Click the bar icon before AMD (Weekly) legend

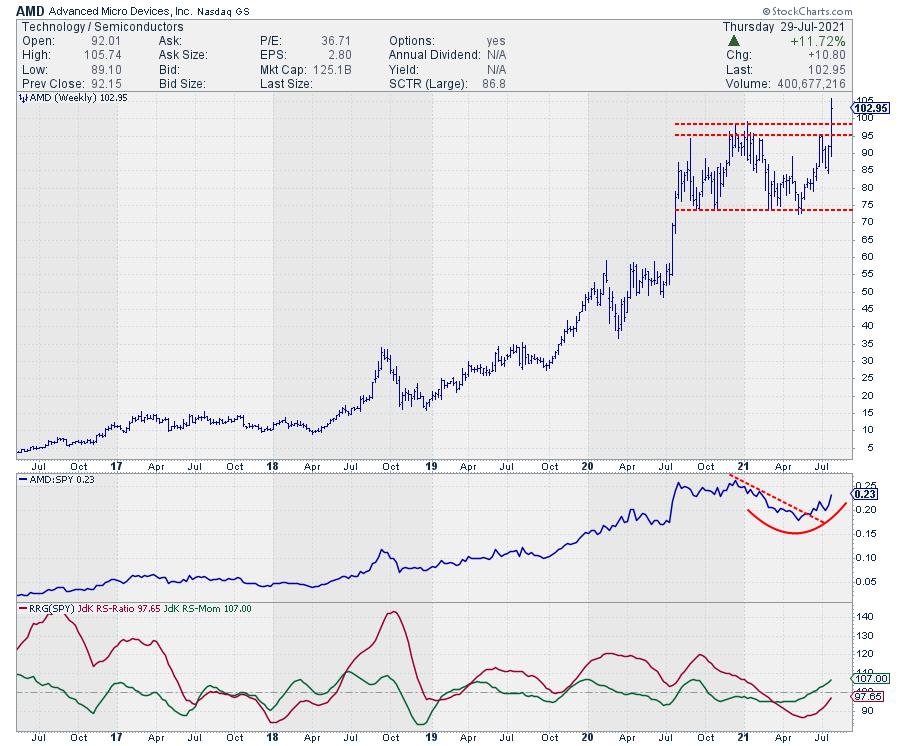coord(23,98)
